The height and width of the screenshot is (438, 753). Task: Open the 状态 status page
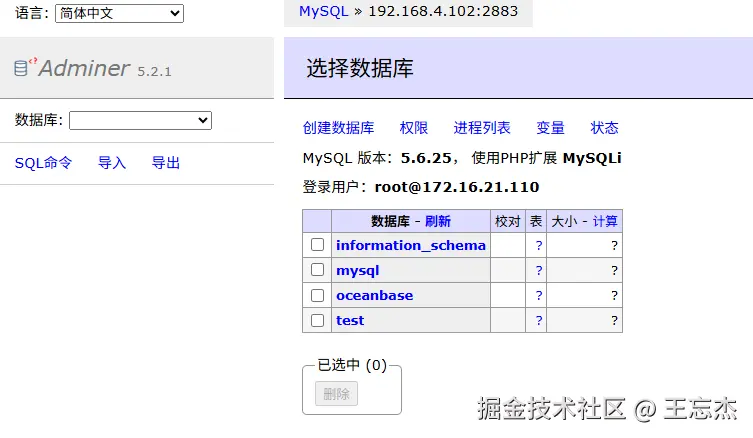[x=604, y=128]
